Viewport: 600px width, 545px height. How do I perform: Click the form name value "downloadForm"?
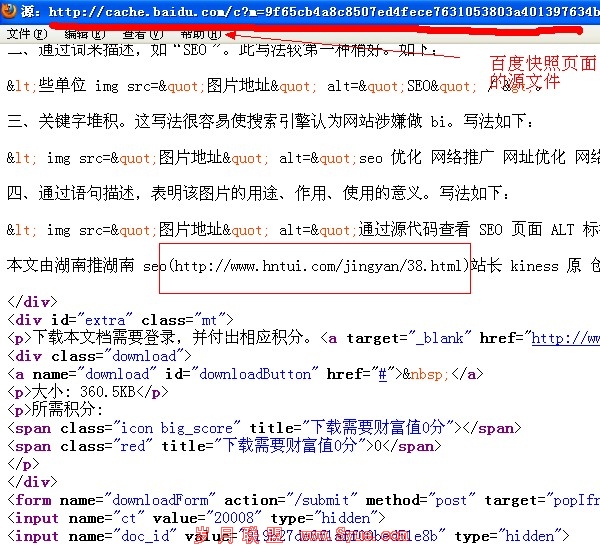click(160, 500)
